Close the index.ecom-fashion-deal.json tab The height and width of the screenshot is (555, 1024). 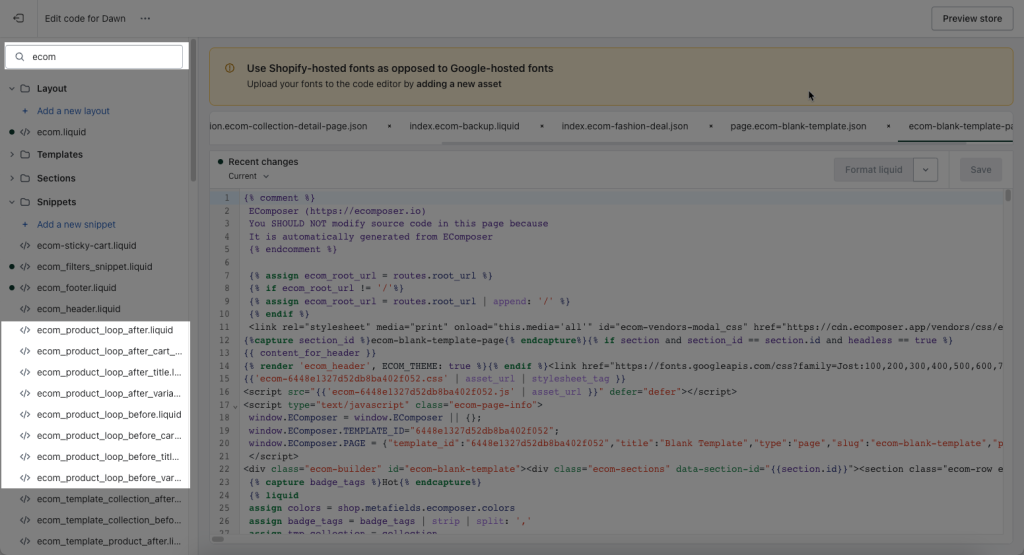[711, 126]
